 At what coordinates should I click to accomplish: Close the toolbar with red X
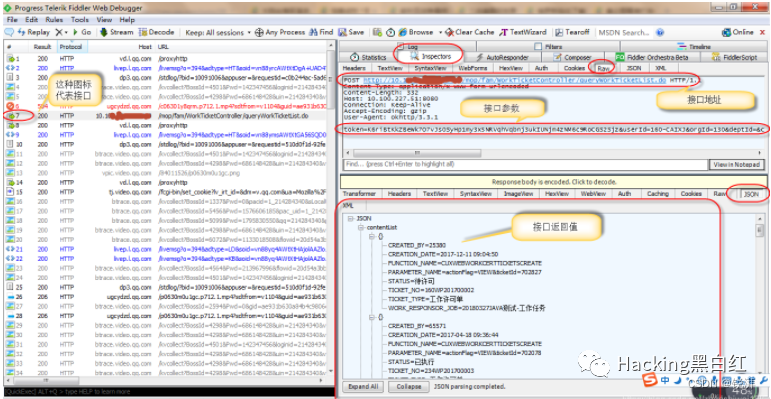coord(763,32)
